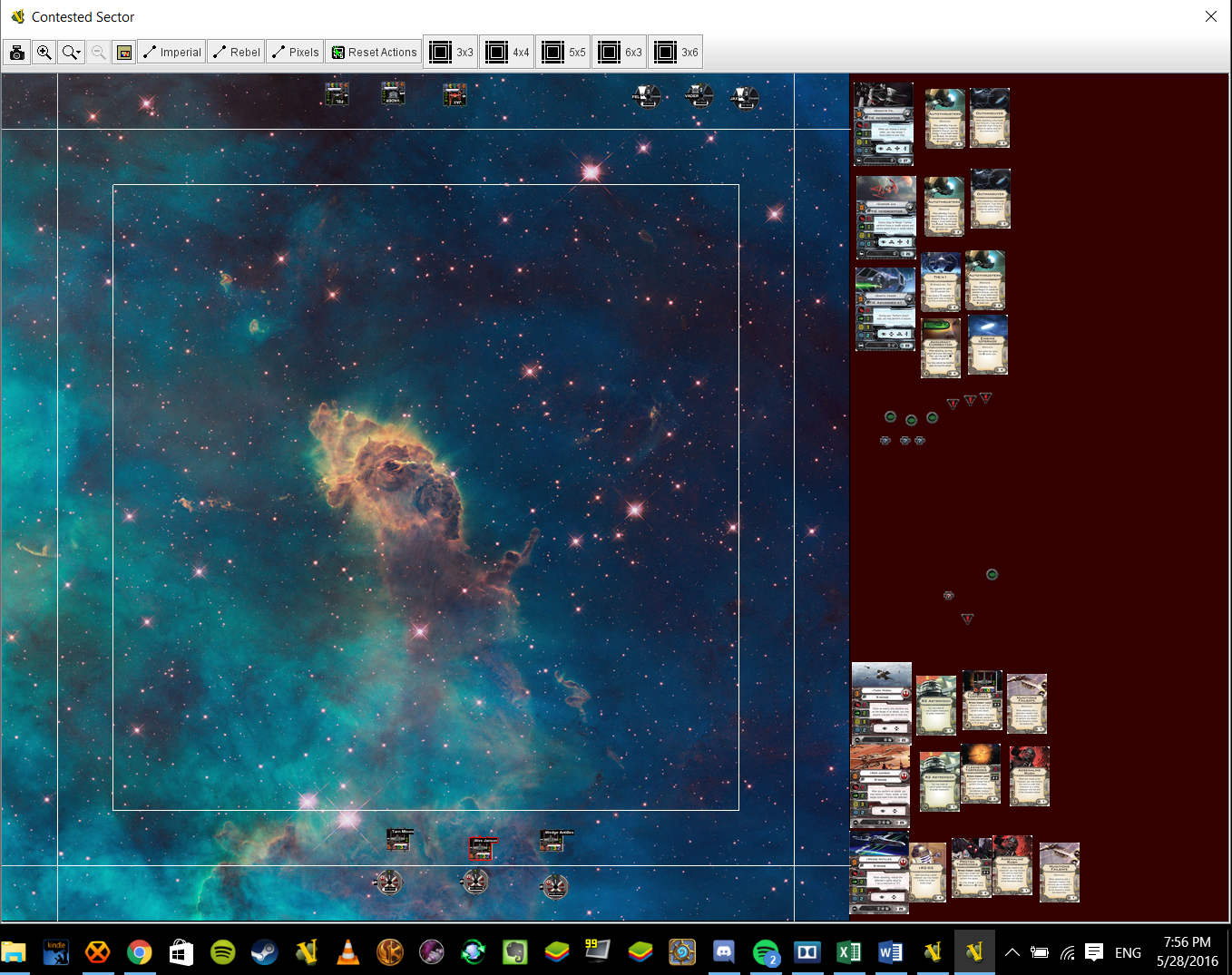Click the camera snapshot toolbar icon

(17, 53)
